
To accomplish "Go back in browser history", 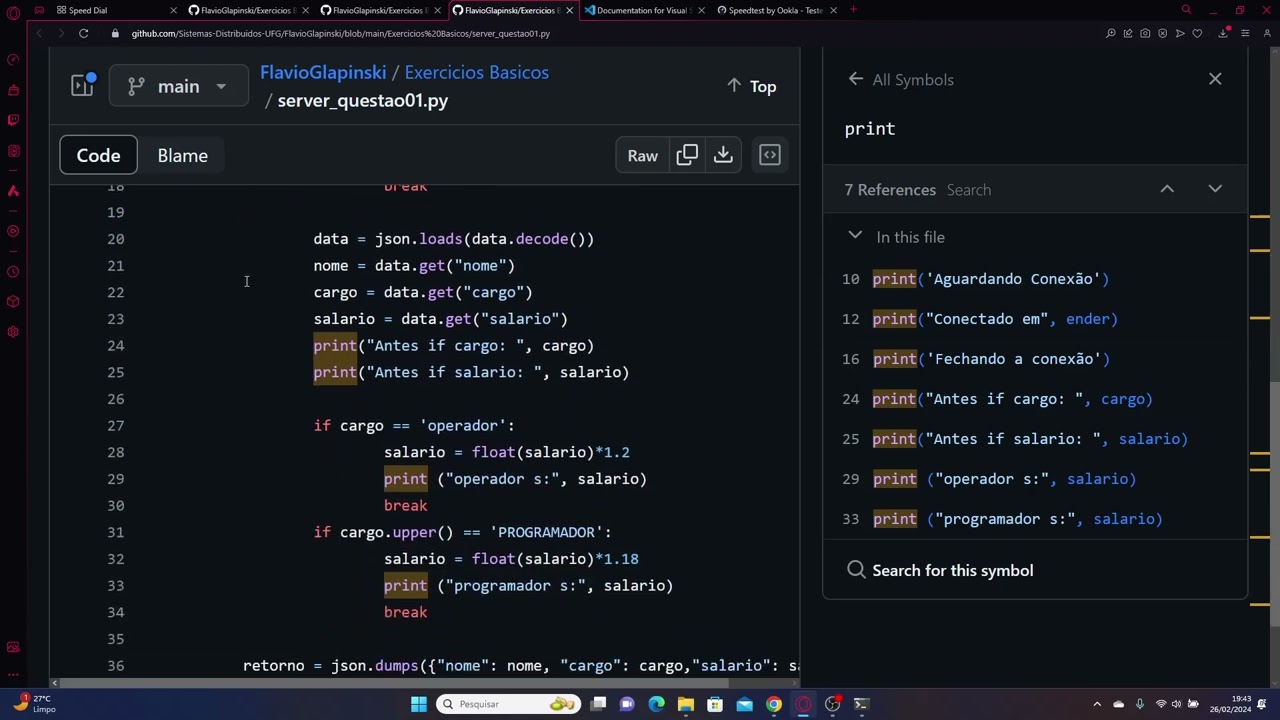I will click(39, 33).
